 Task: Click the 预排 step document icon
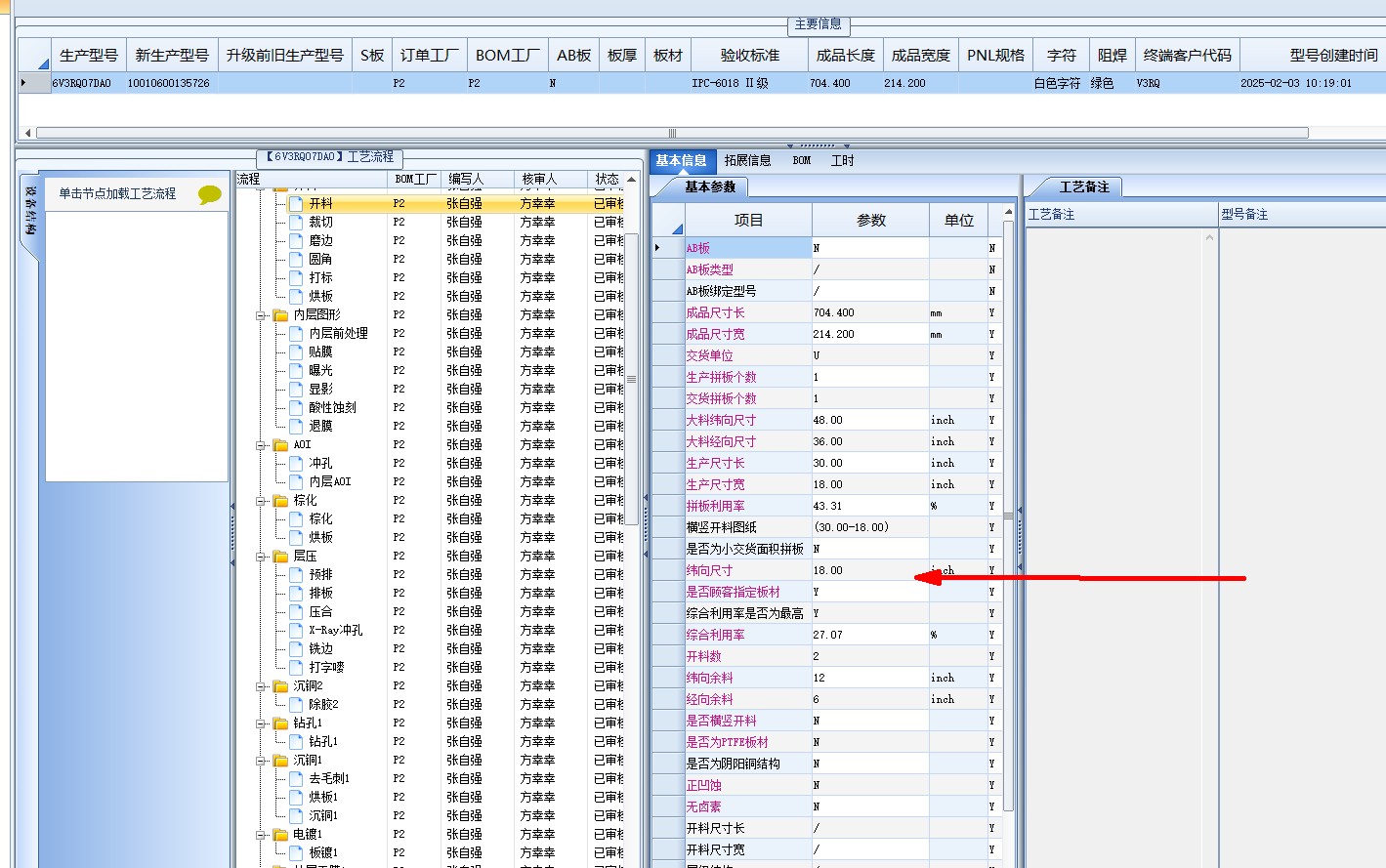(297, 574)
